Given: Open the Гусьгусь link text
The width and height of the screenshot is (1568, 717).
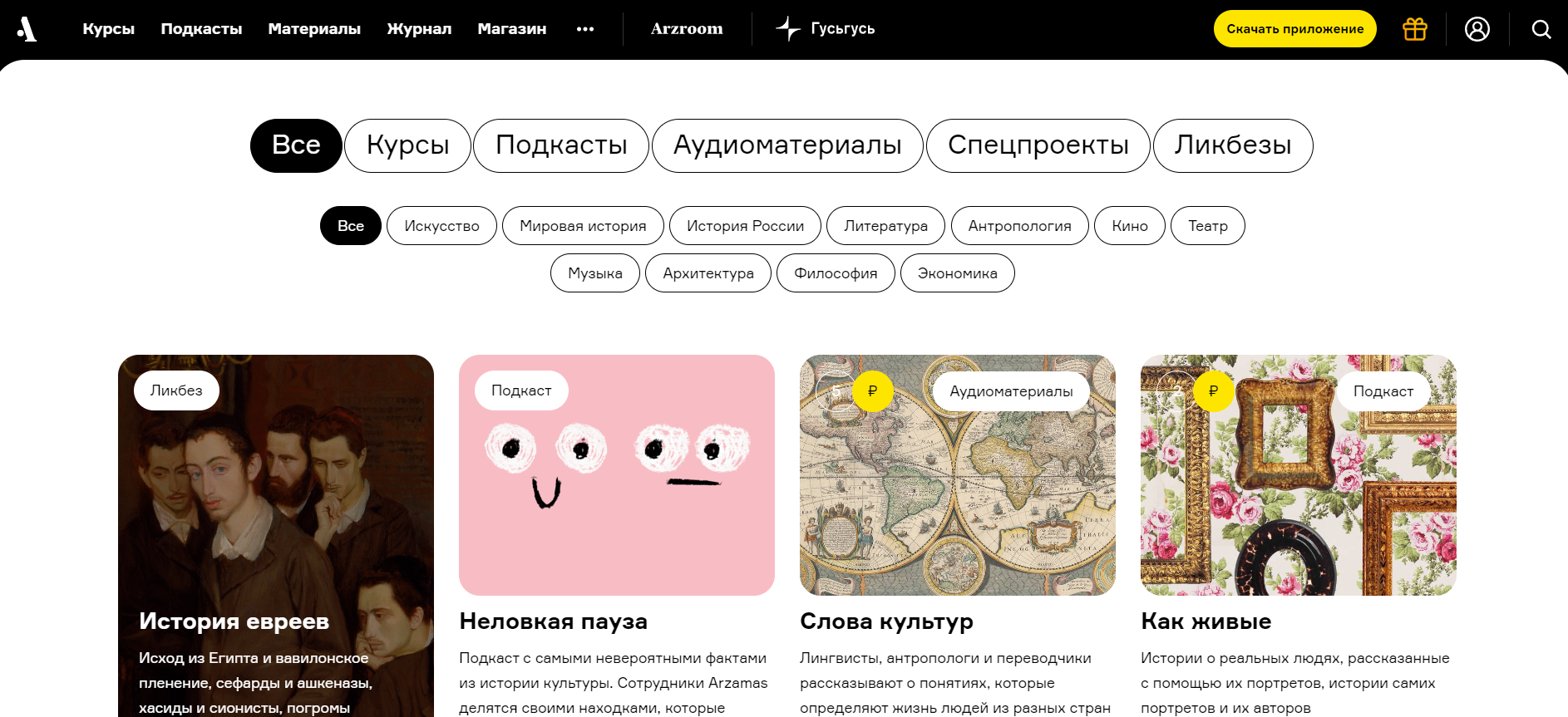Looking at the screenshot, I should (843, 29).
